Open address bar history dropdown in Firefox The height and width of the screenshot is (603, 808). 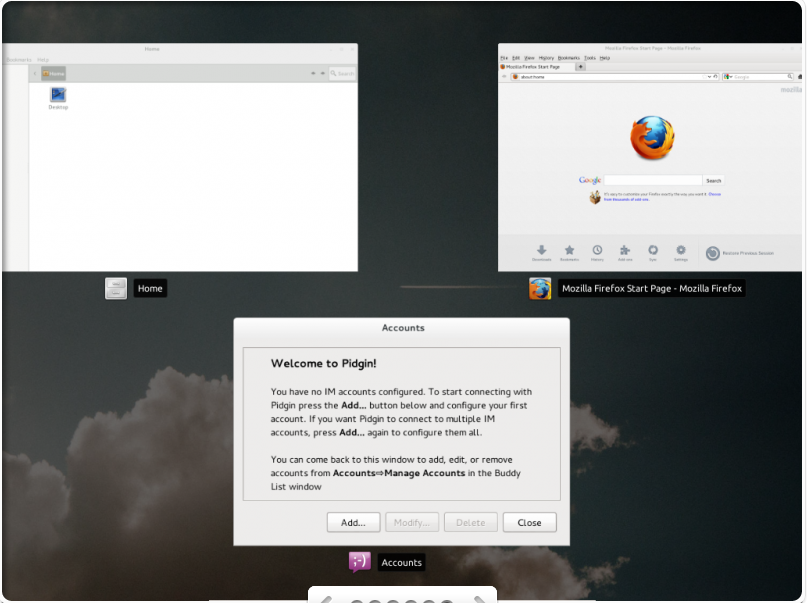(710, 76)
